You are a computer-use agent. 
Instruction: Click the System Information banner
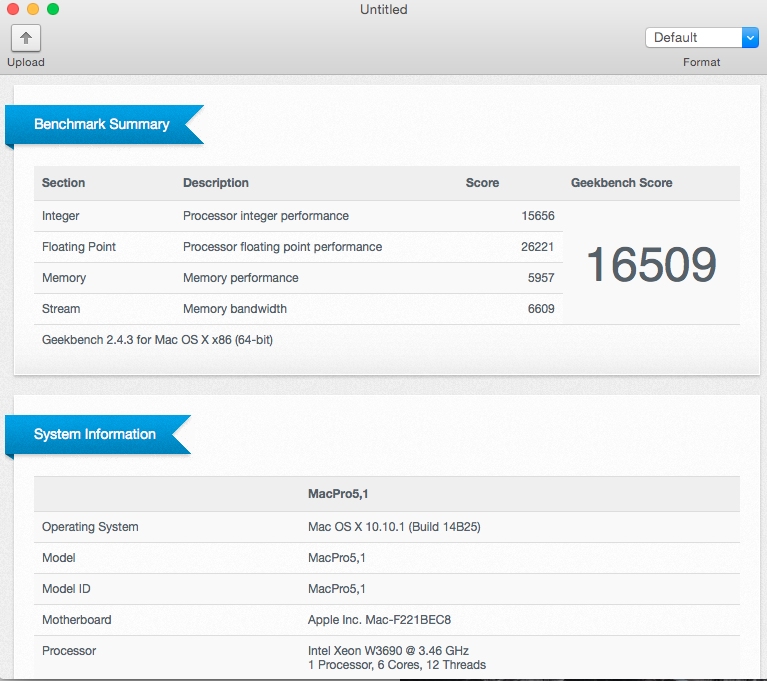tap(98, 434)
